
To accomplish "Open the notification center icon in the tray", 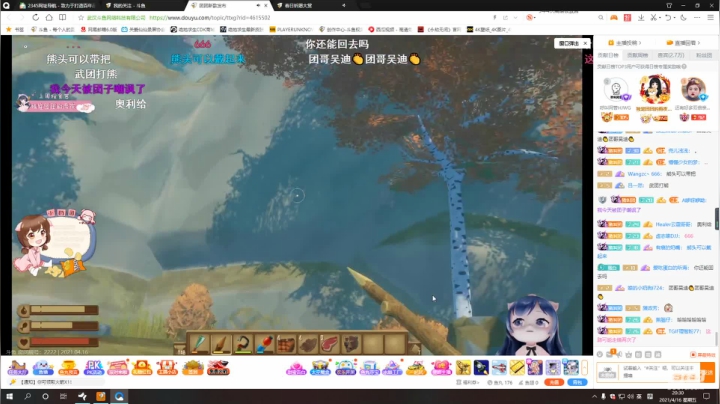I will [x=707, y=396].
